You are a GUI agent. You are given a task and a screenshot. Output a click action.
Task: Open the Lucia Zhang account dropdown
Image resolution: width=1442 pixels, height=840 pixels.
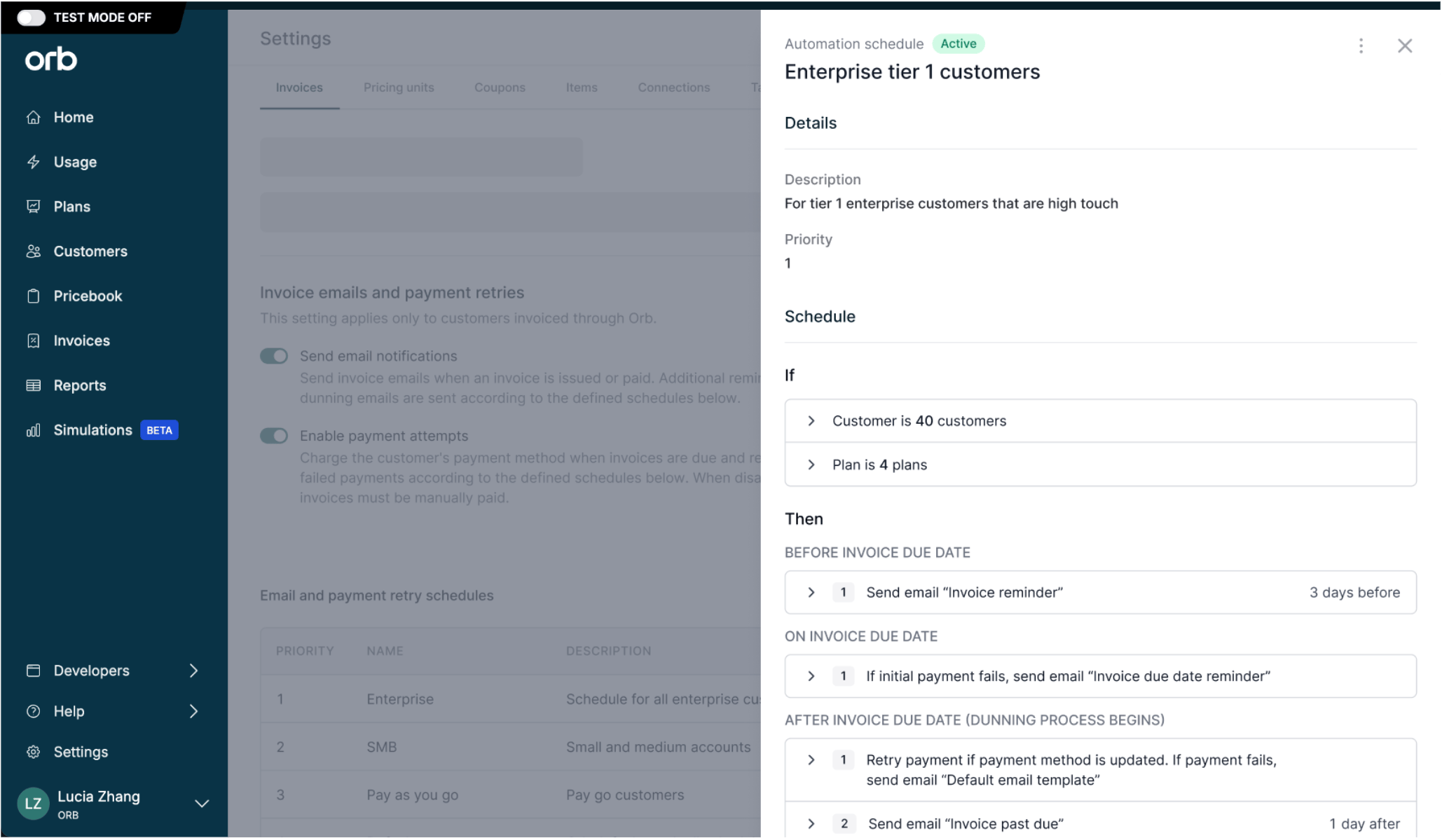click(x=202, y=804)
